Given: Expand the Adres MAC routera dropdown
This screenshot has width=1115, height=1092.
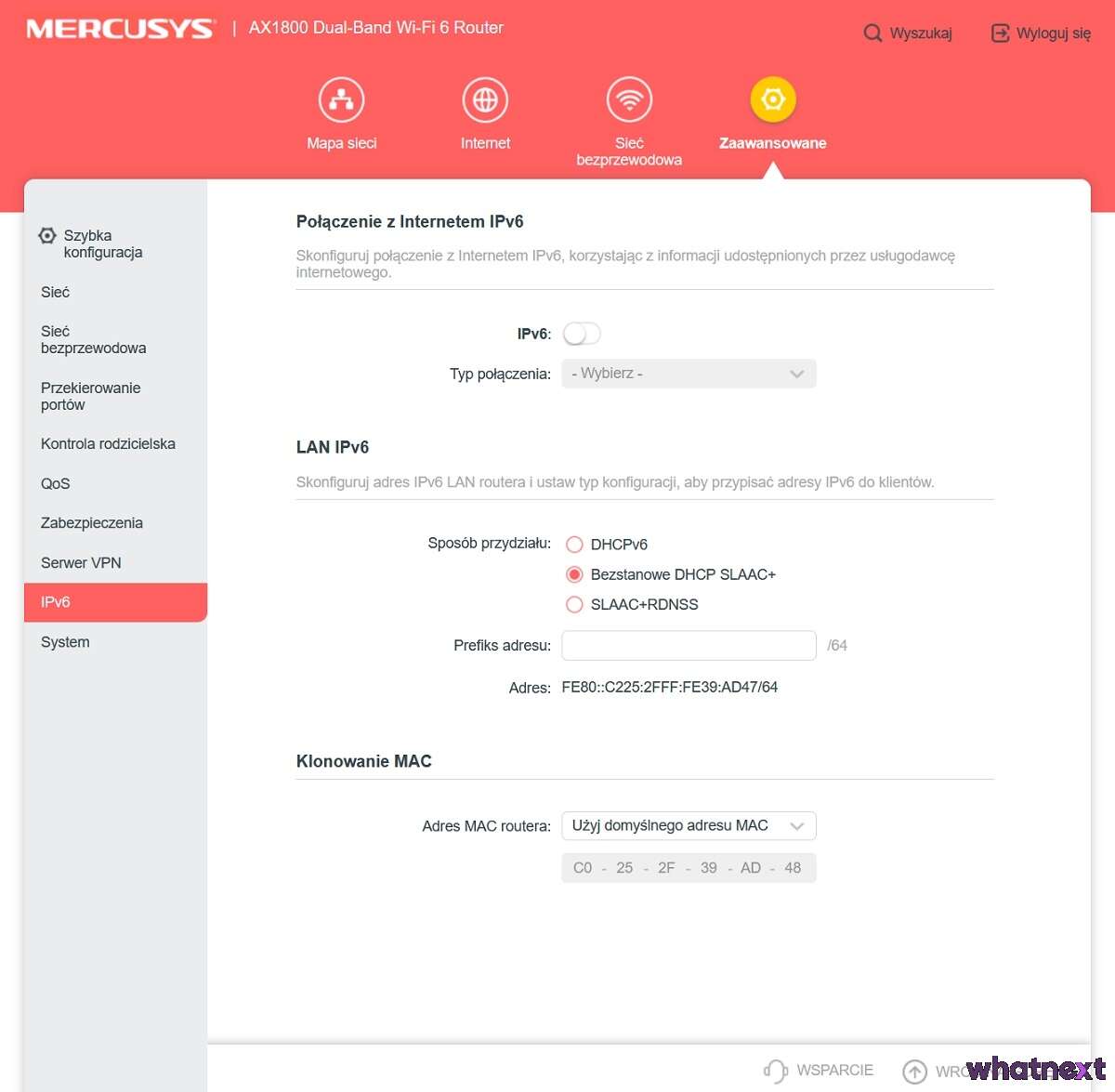Looking at the screenshot, I should coord(689,825).
